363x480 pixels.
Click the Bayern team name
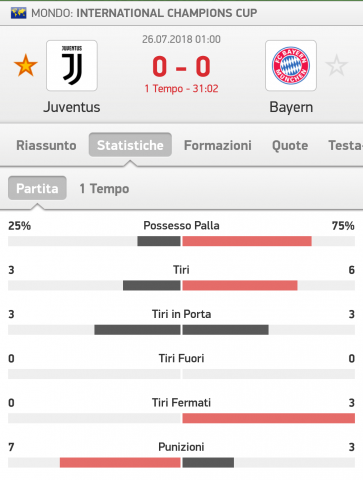(x=291, y=108)
